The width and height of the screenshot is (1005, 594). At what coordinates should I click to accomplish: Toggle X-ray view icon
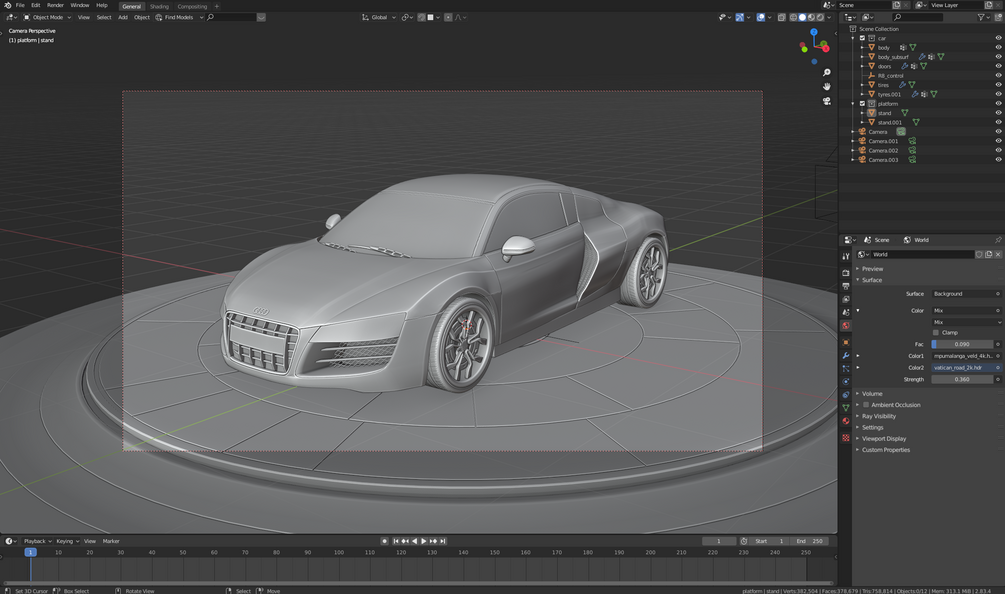click(x=781, y=17)
